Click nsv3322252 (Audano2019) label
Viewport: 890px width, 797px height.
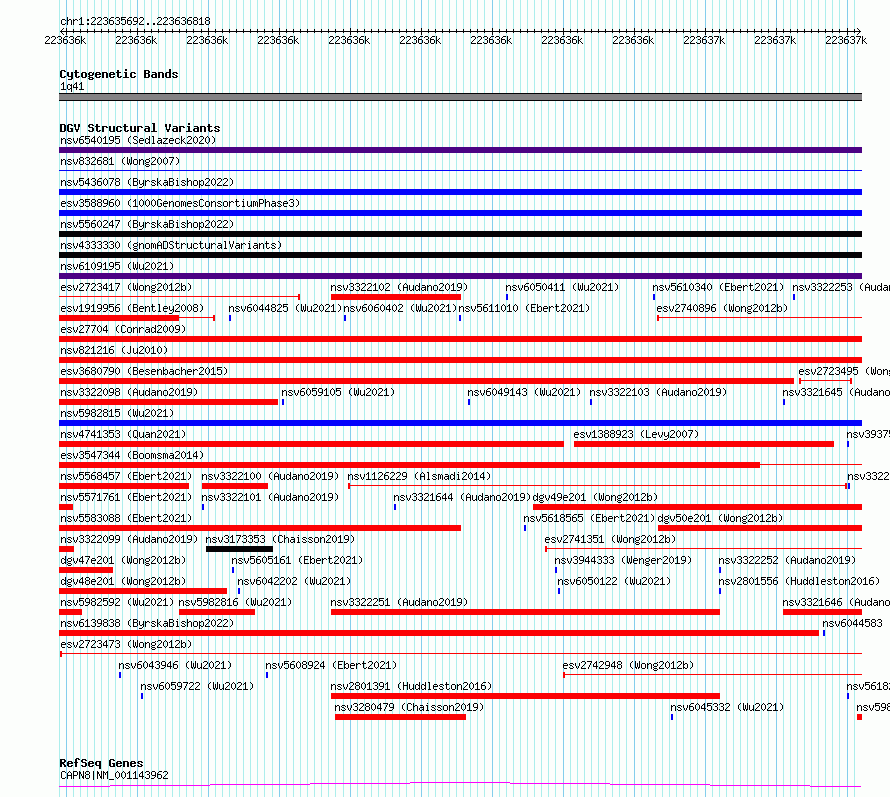(x=787, y=560)
